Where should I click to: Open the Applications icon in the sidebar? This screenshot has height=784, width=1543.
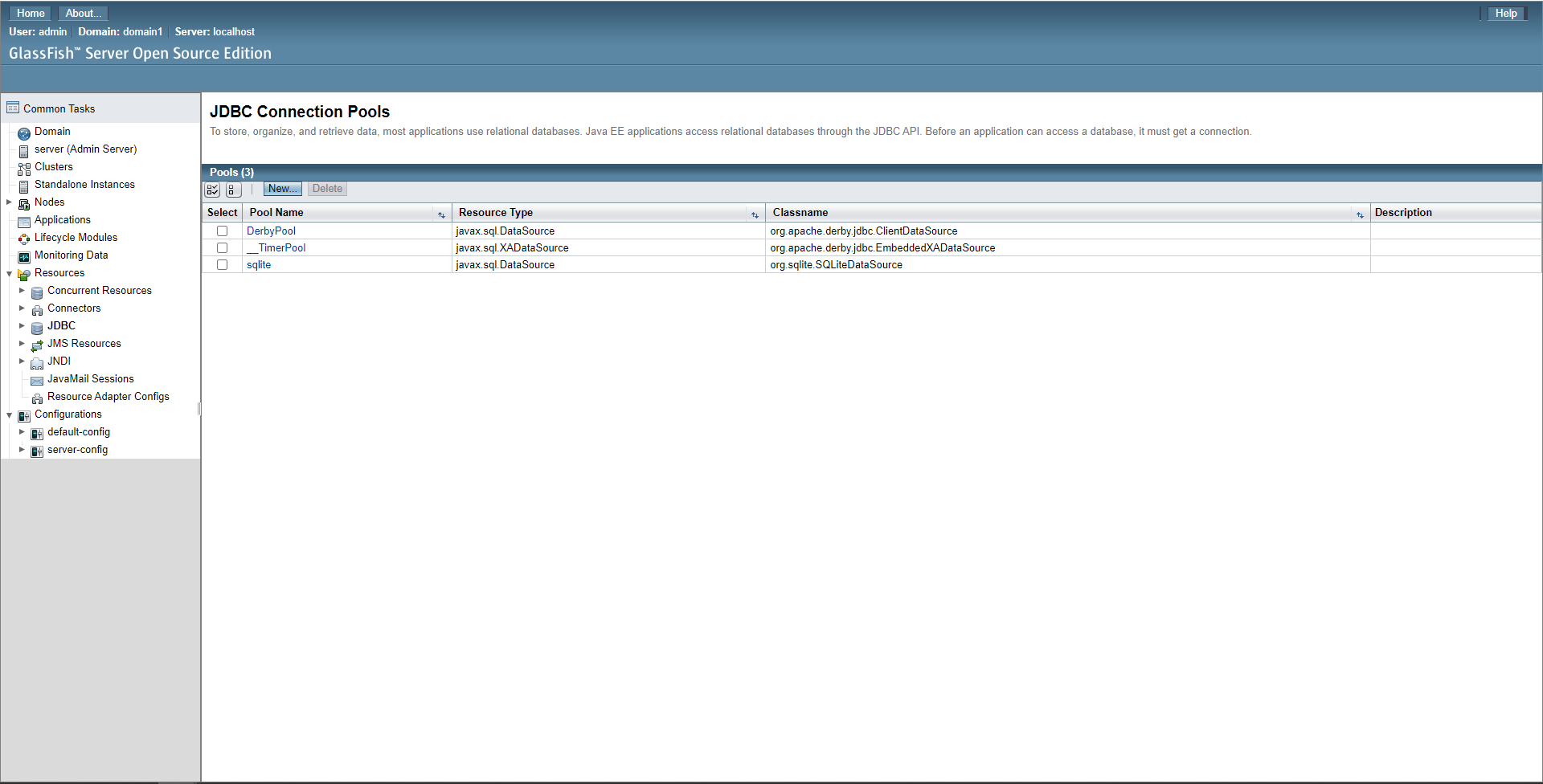pos(23,219)
